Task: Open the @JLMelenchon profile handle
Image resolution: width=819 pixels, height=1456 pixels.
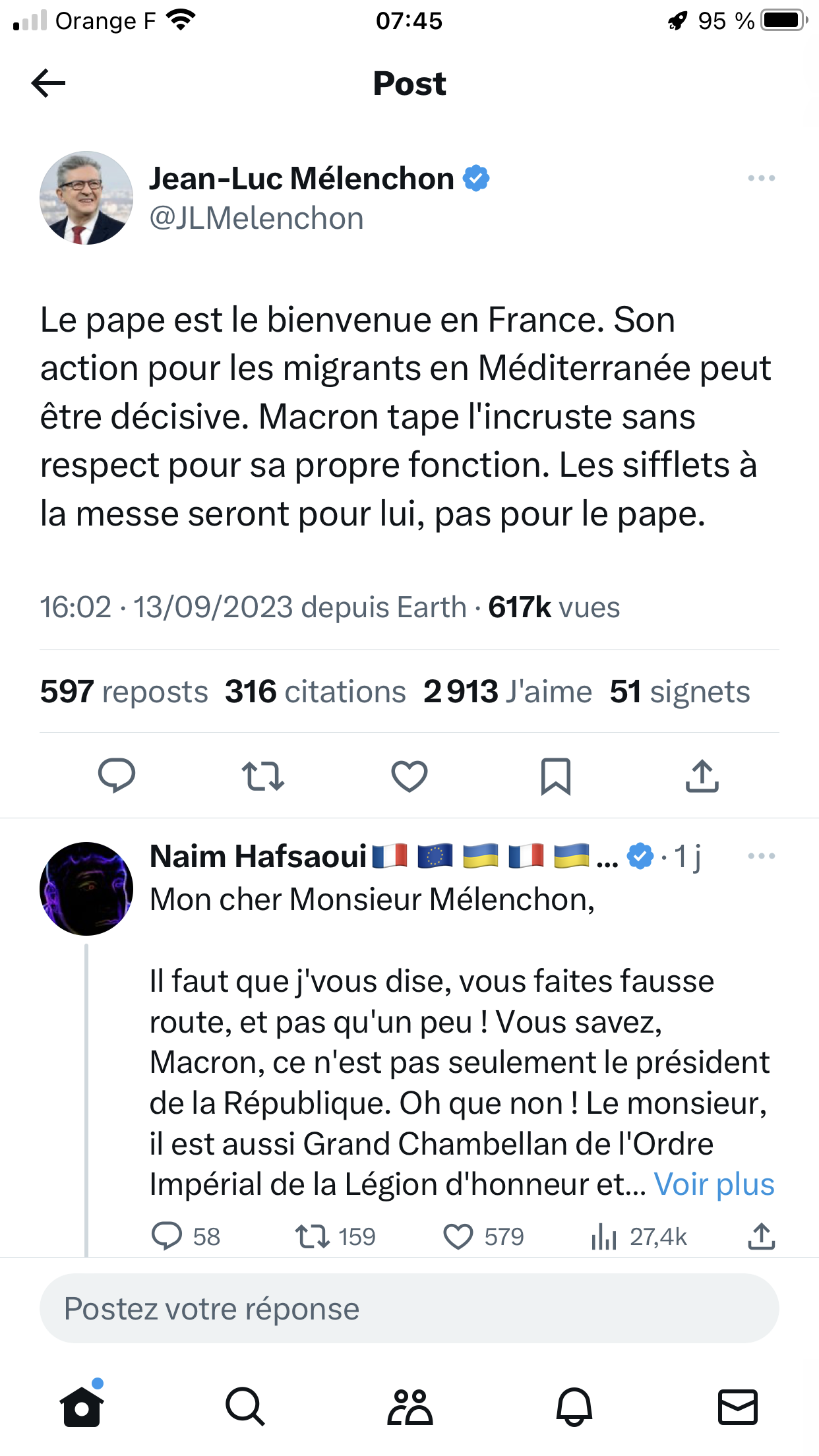Action: tap(257, 218)
